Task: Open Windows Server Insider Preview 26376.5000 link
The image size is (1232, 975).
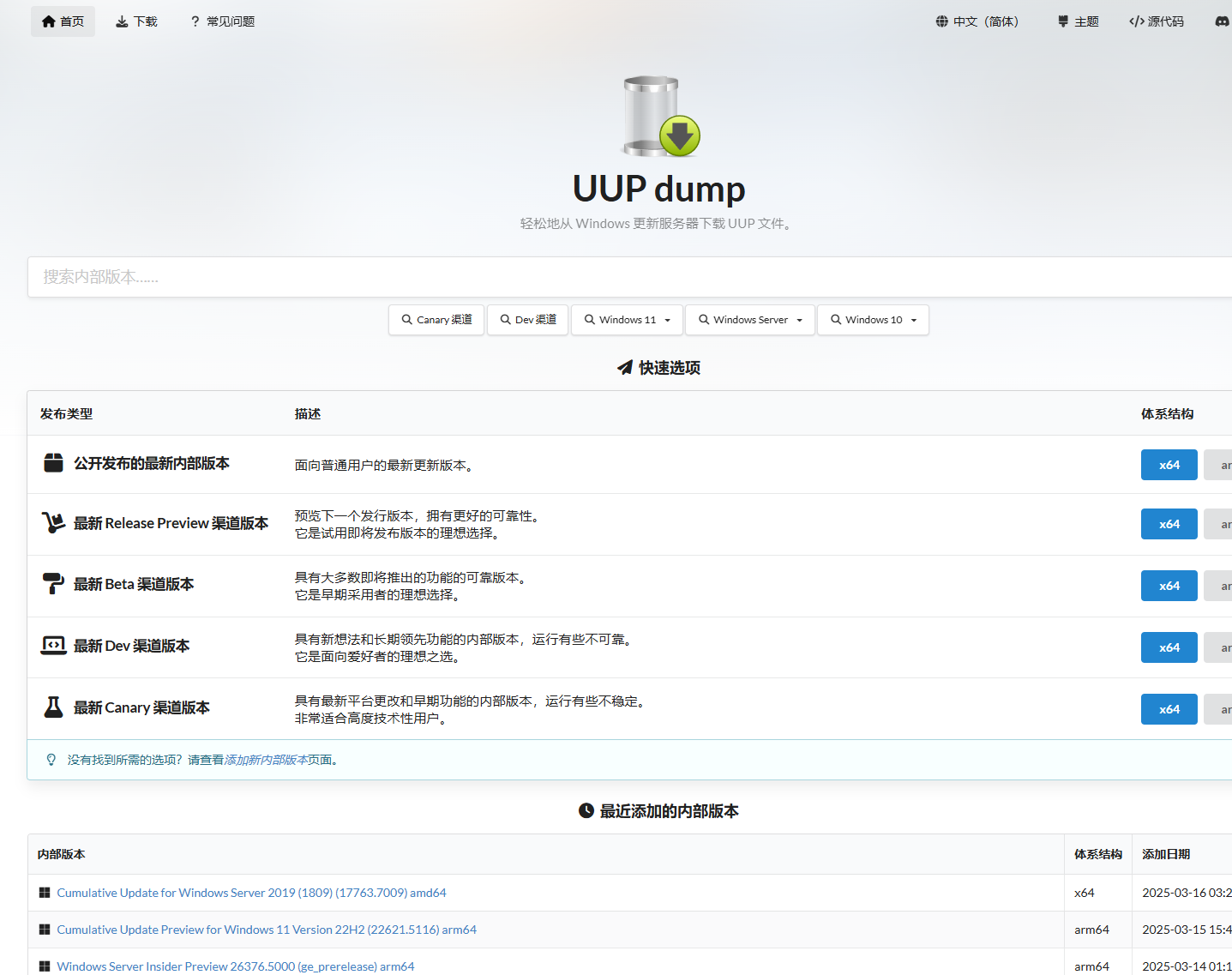Action: (236, 966)
